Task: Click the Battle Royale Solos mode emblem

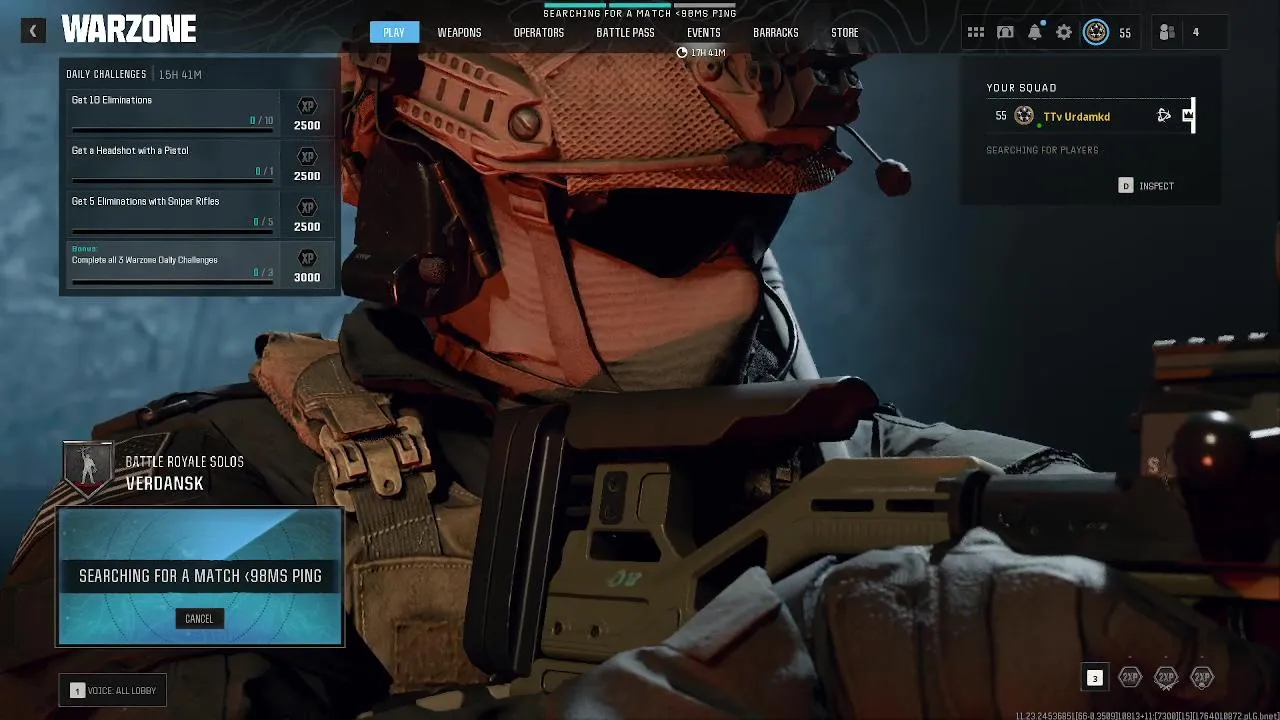Action: pos(88,468)
